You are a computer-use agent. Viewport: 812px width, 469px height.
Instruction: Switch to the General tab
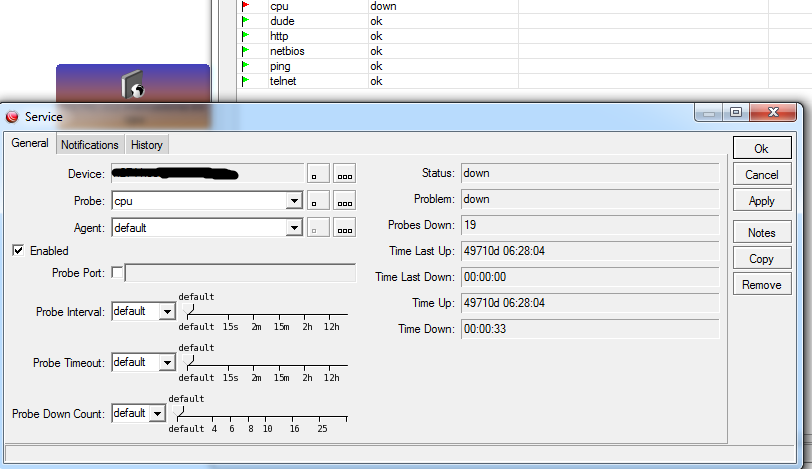click(30, 143)
